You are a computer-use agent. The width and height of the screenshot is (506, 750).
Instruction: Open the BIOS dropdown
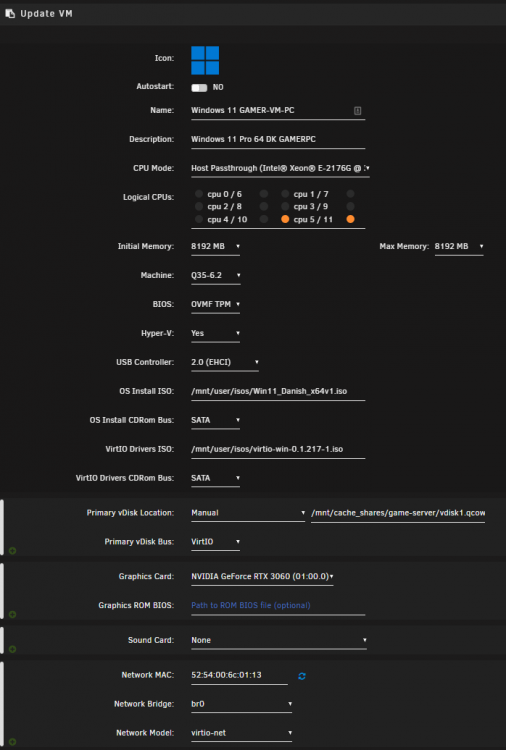click(216, 305)
